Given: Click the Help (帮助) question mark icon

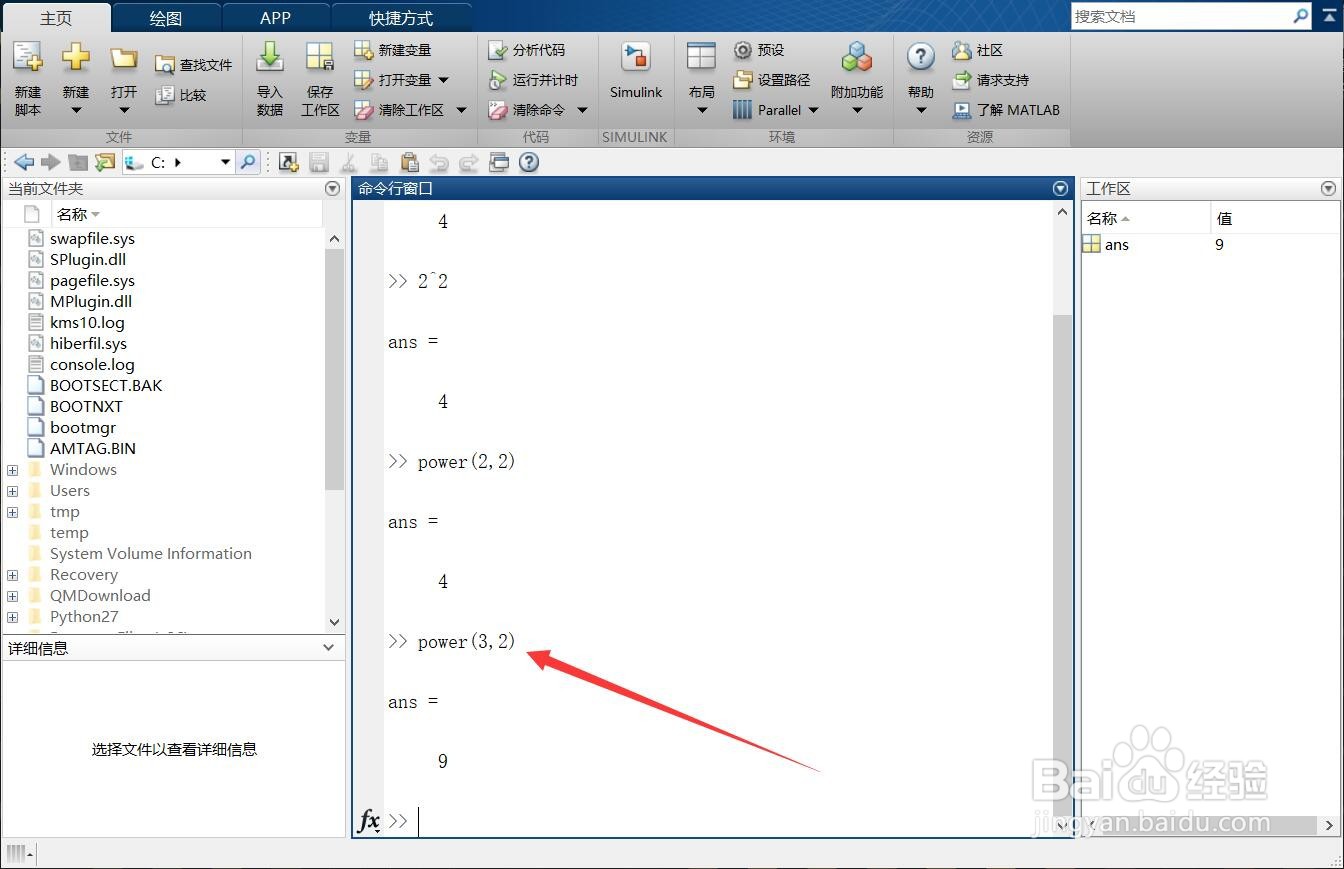Looking at the screenshot, I should pyautogui.click(x=921, y=58).
